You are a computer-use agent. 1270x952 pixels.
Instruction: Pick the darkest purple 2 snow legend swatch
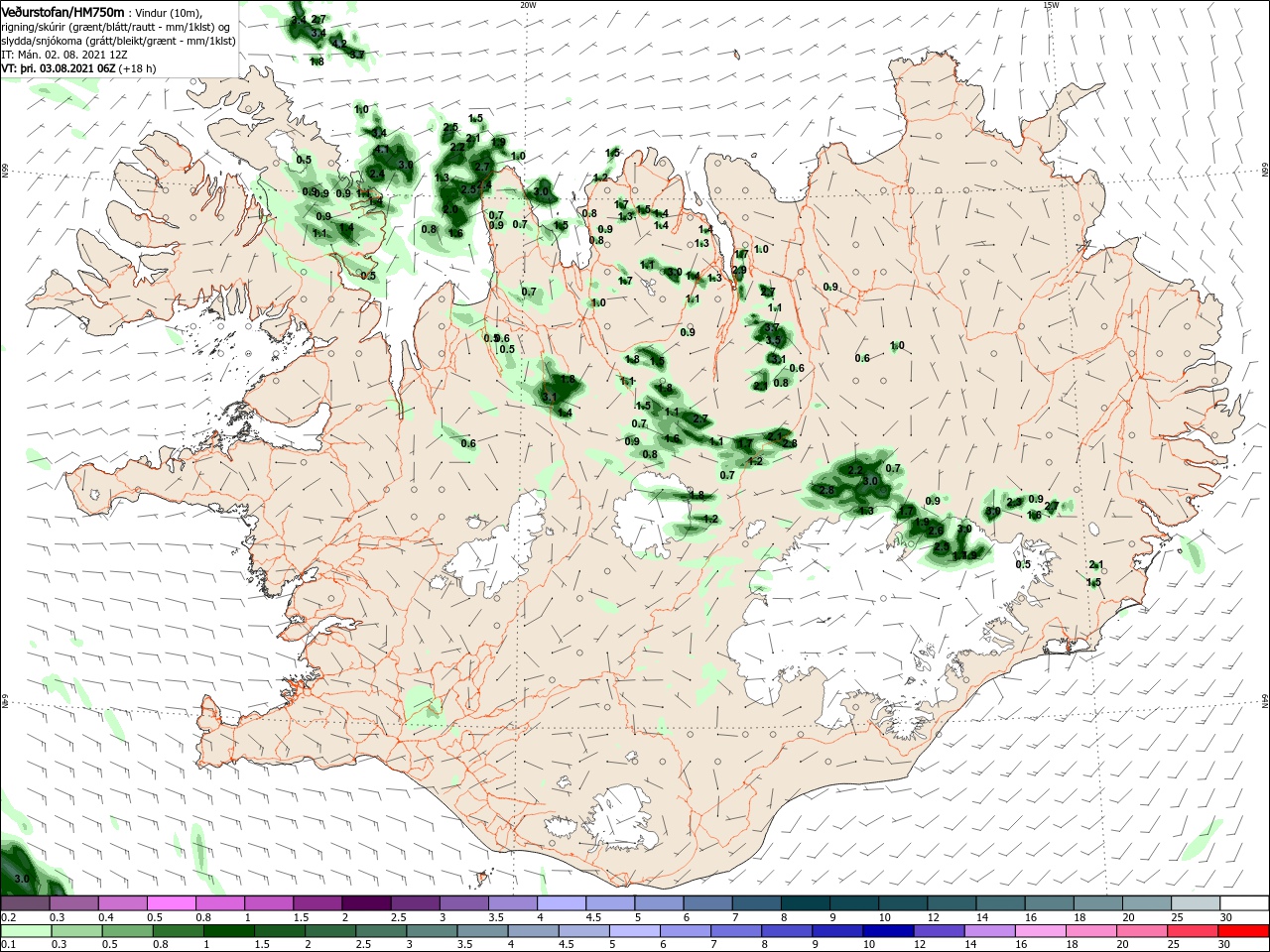(366, 903)
